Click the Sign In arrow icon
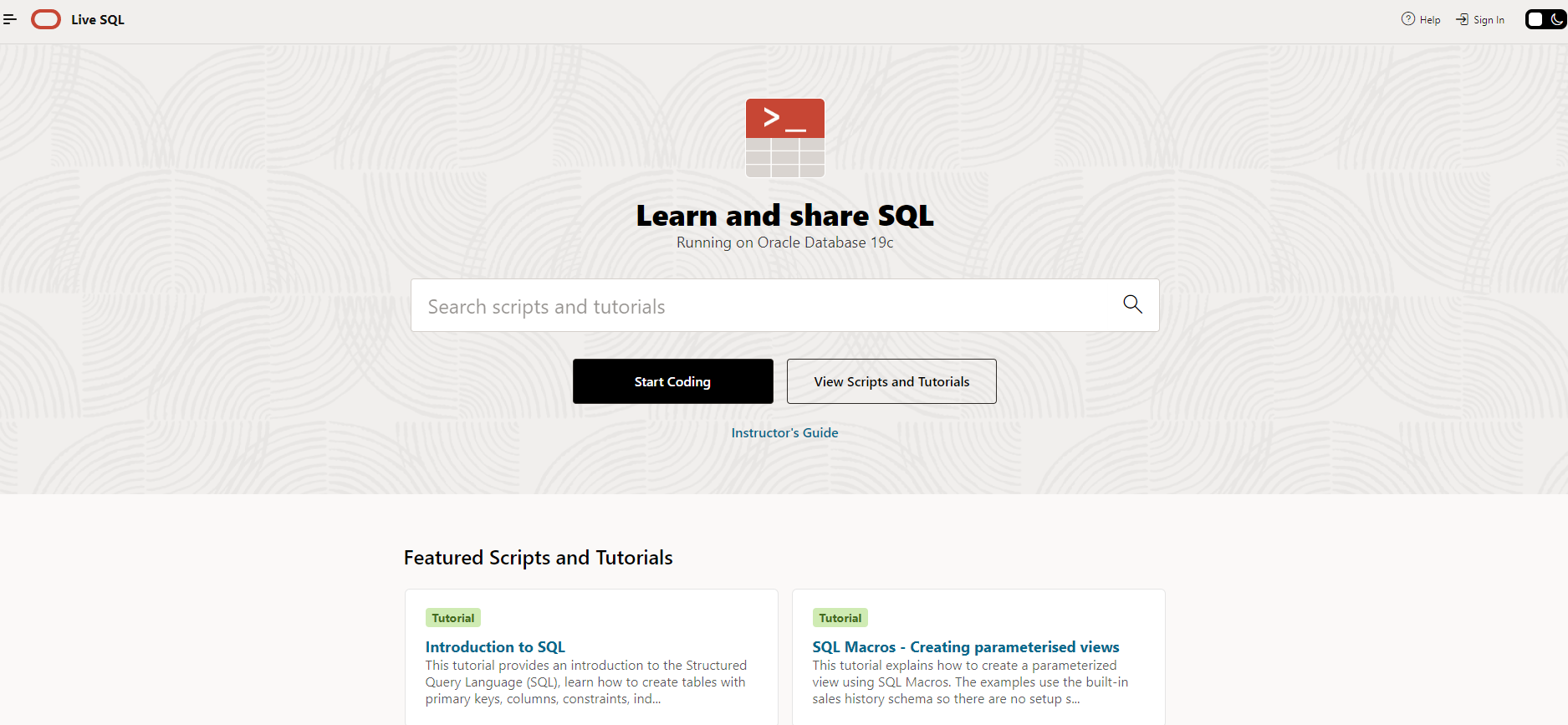This screenshot has height=725, width=1568. point(1463,19)
